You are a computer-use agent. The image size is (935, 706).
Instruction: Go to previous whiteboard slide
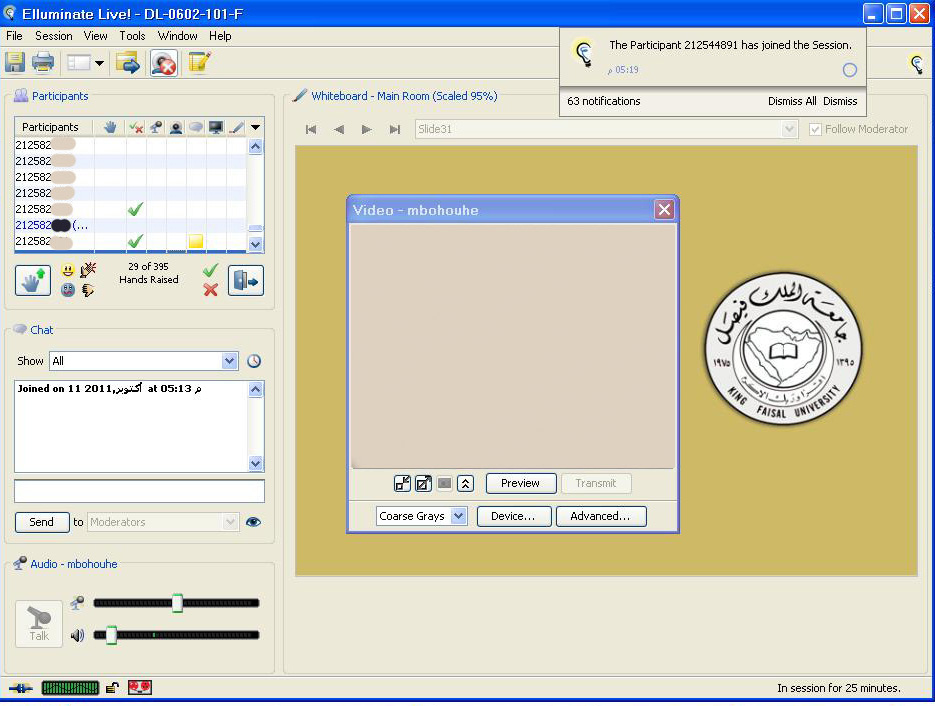click(x=339, y=129)
